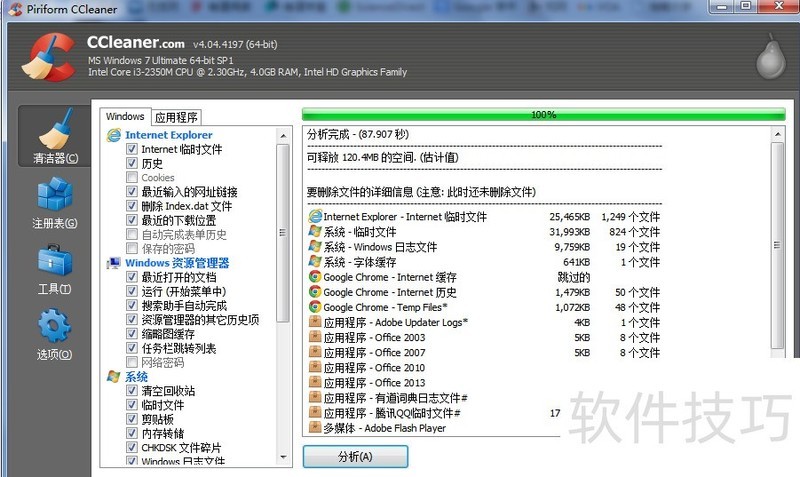Open the Registry (注册表) section icon

point(55,194)
